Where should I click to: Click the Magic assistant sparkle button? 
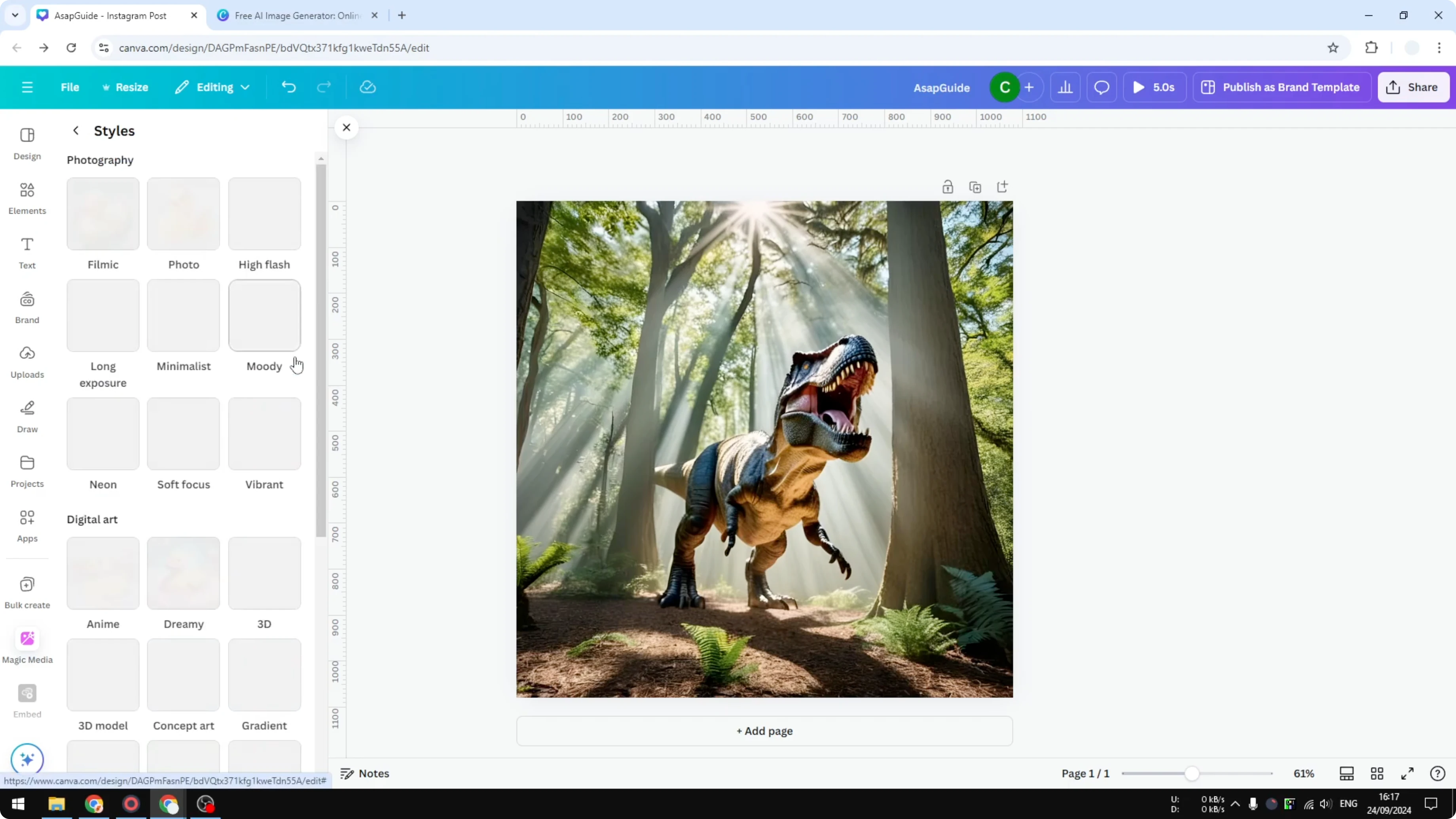pos(27,759)
